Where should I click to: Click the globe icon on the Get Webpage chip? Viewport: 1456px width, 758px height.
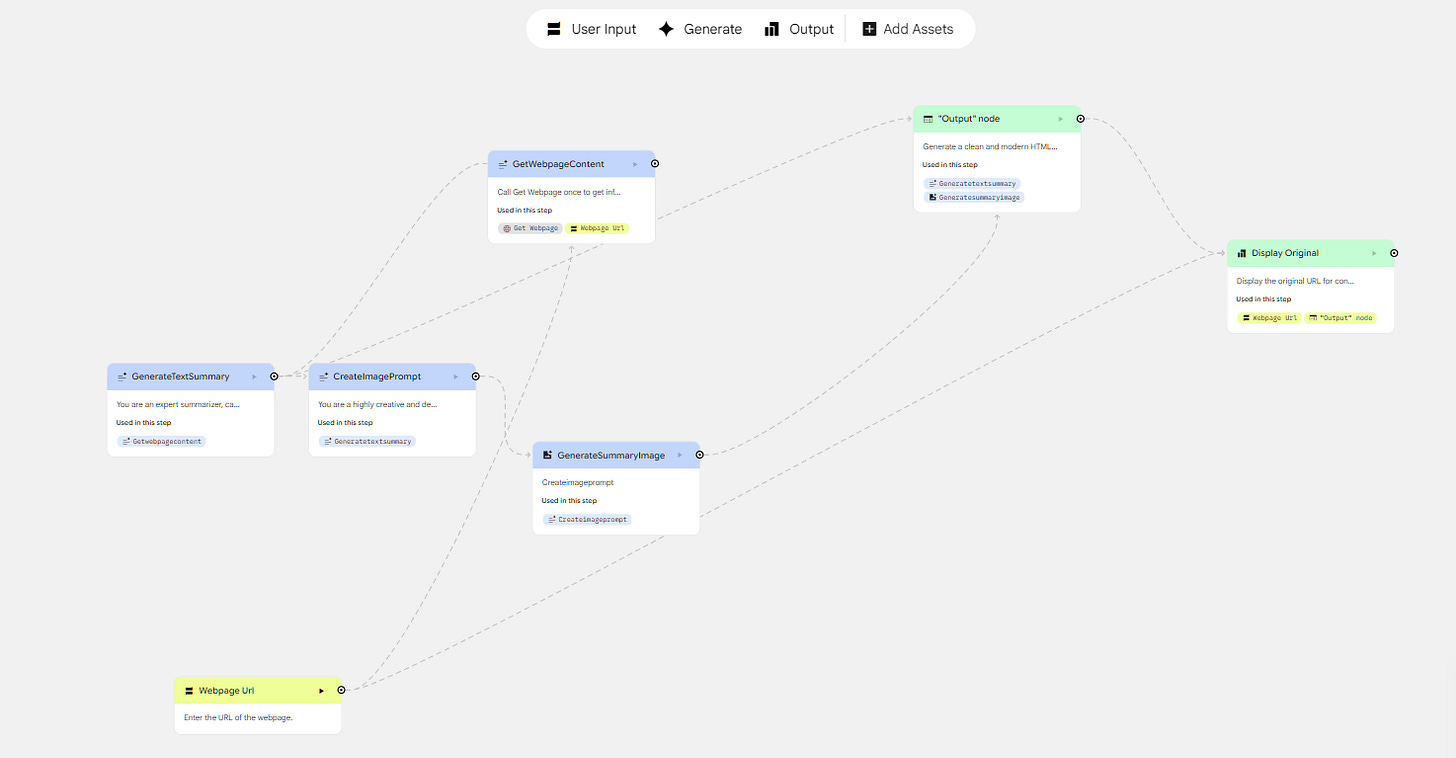click(x=507, y=228)
